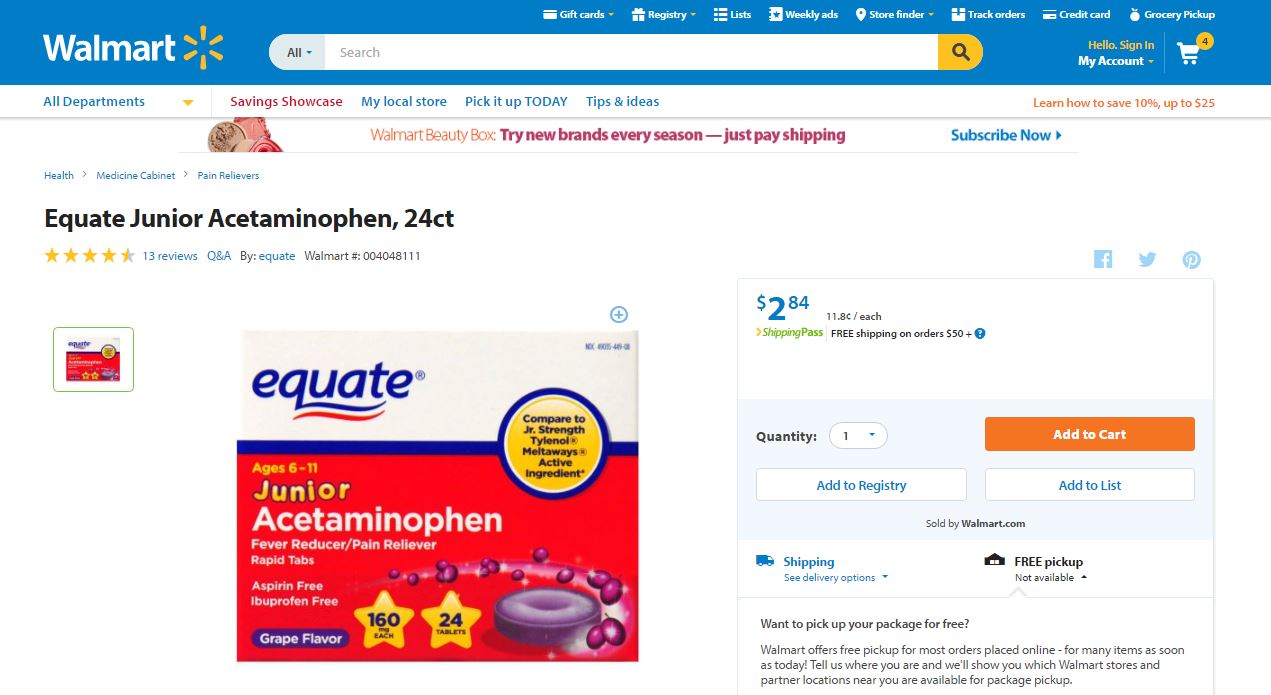Image resolution: width=1271 pixels, height=695 pixels.
Task: Click into the Search input field
Action: coord(630,52)
